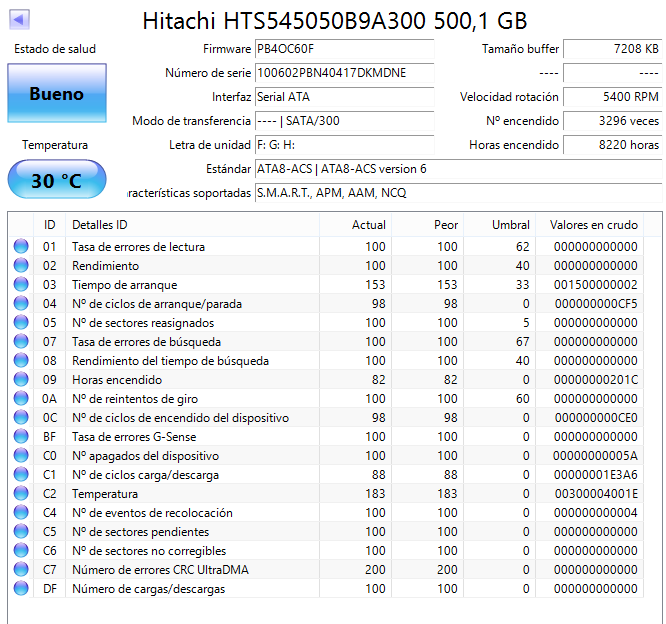Click the Estándar ATA8-ACS field
666x624 pixels.
click(458, 169)
